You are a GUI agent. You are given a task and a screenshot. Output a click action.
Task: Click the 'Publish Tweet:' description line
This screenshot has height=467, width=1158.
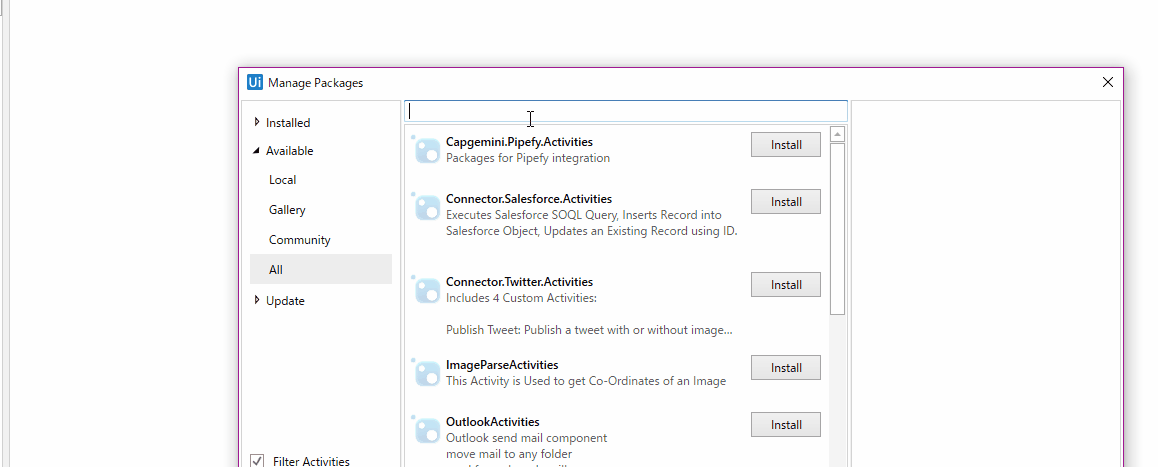point(589,330)
